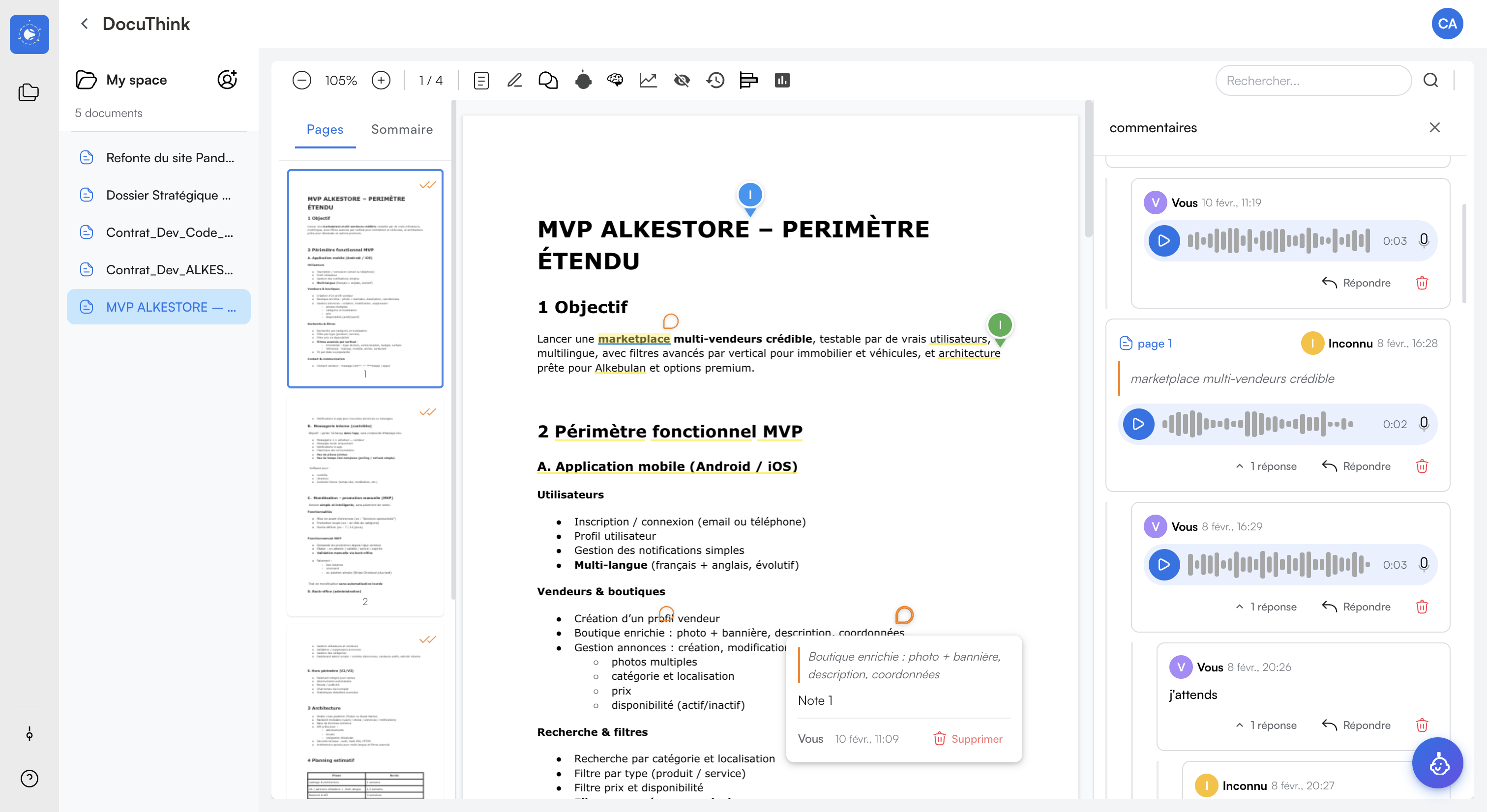Open Refonte du site Pand... document
The height and width of the screenshot is (812, 1487).
click(159, 158)
